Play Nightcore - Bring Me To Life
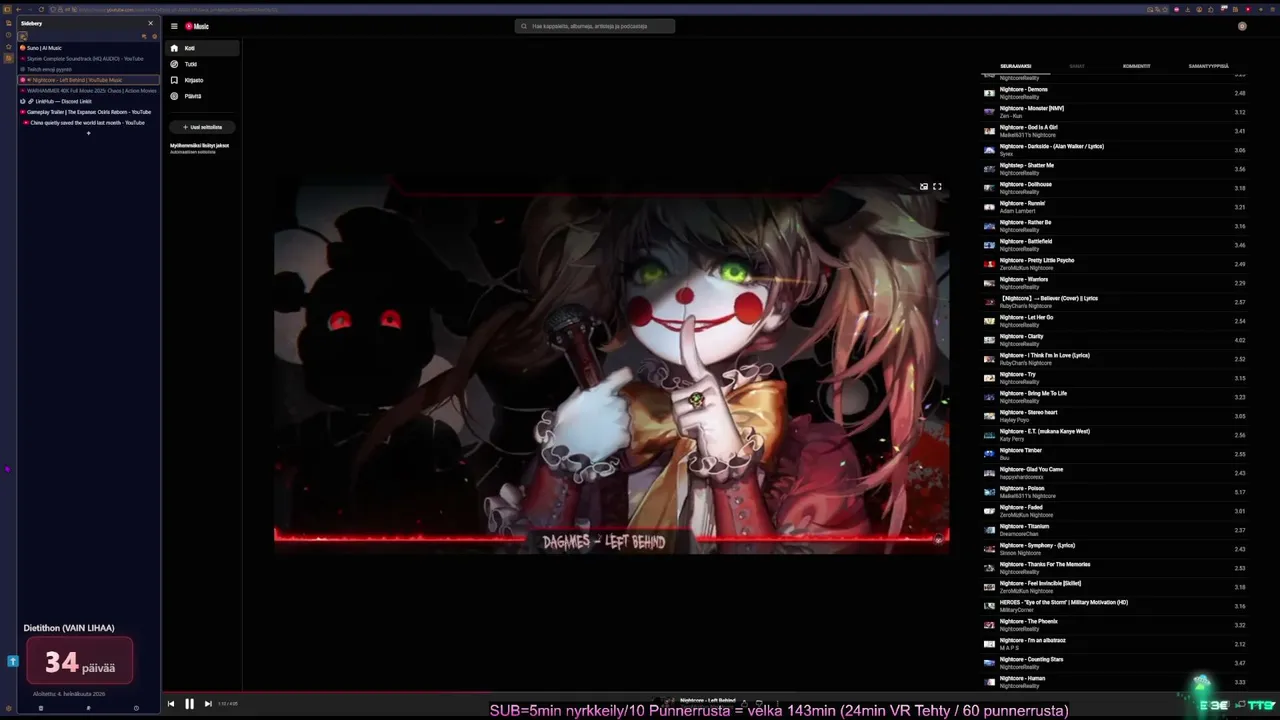The image size is (1280, 720). click(1115, 397)
